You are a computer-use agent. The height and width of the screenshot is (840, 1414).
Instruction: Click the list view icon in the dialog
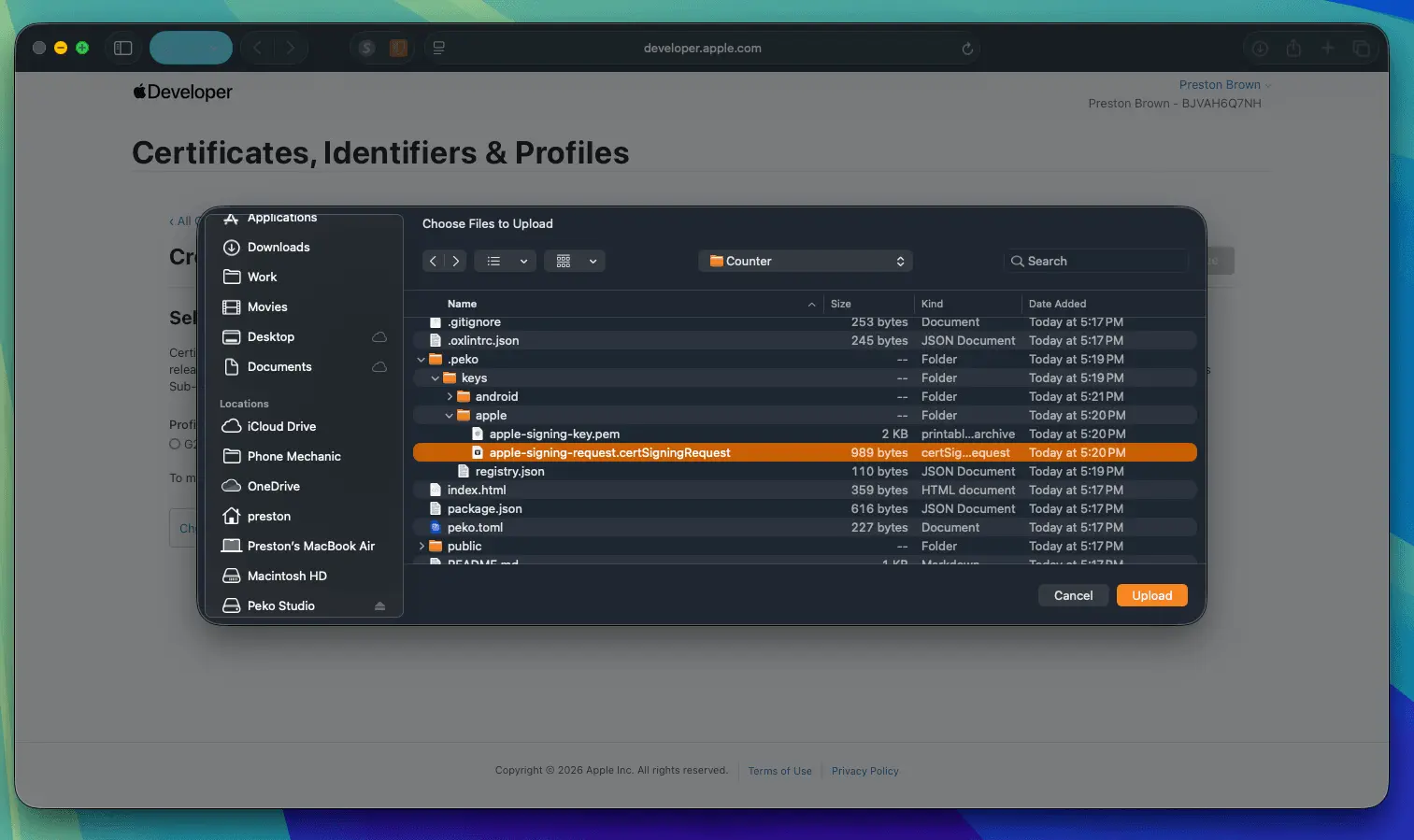click(x=493, y=262)
